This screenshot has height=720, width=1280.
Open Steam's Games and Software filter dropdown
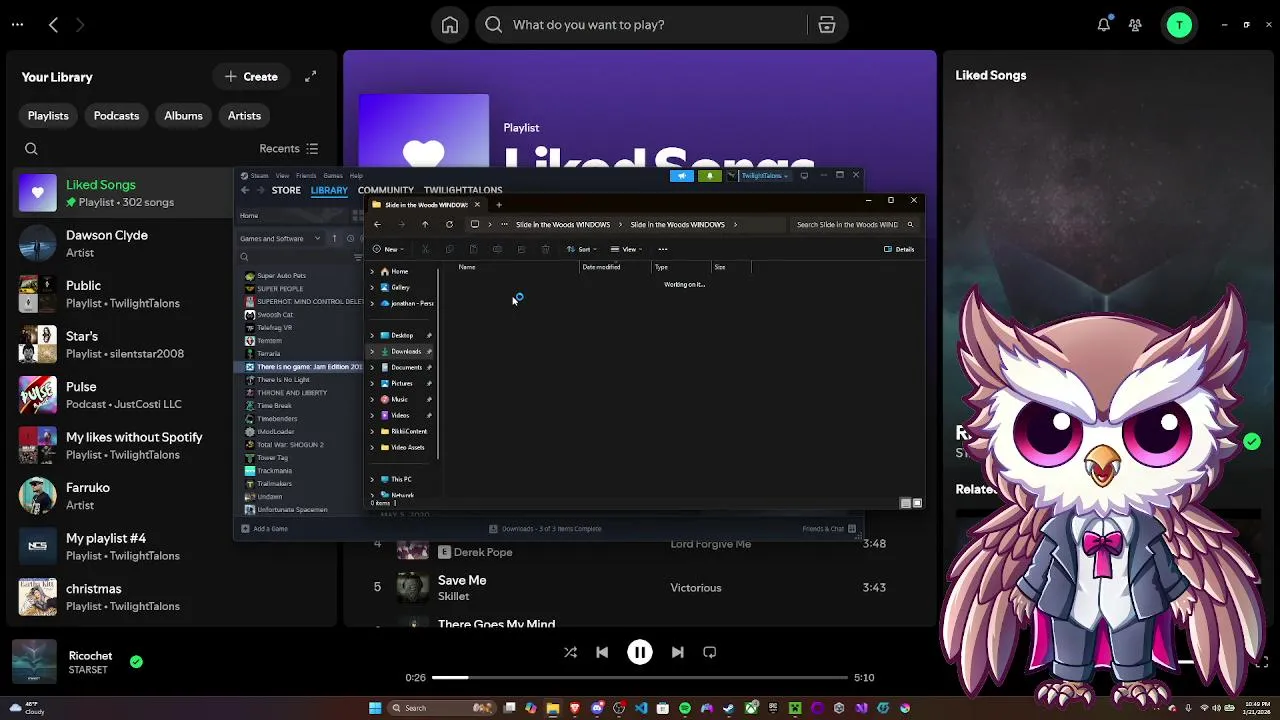point(280,238)
